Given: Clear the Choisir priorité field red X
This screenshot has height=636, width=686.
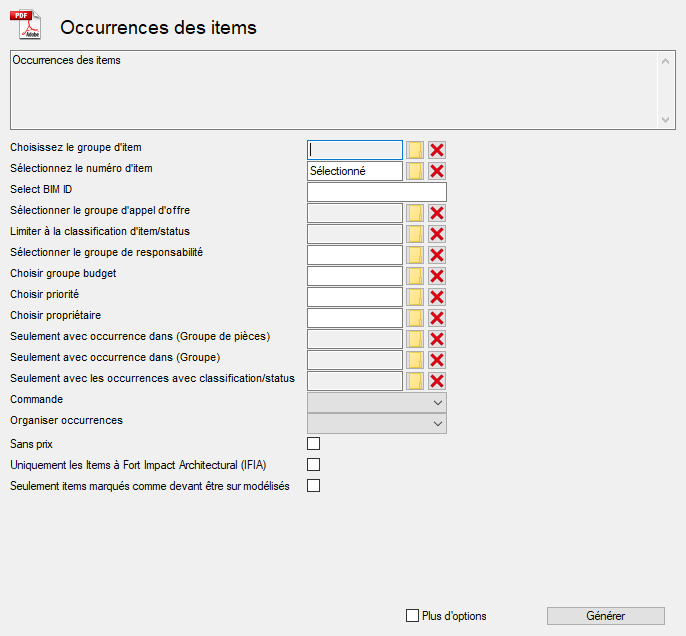Looking at the screenshot, I should pyautogui.click(x=437, y=297).
